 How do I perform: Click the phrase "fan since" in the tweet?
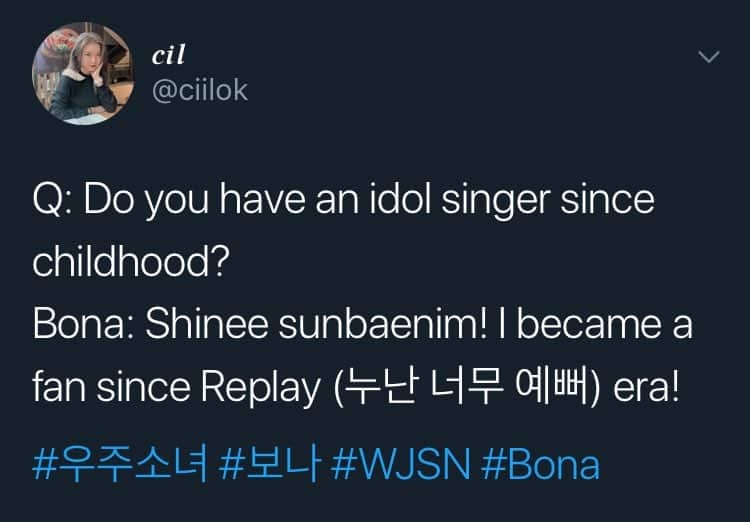pos(118,387)
